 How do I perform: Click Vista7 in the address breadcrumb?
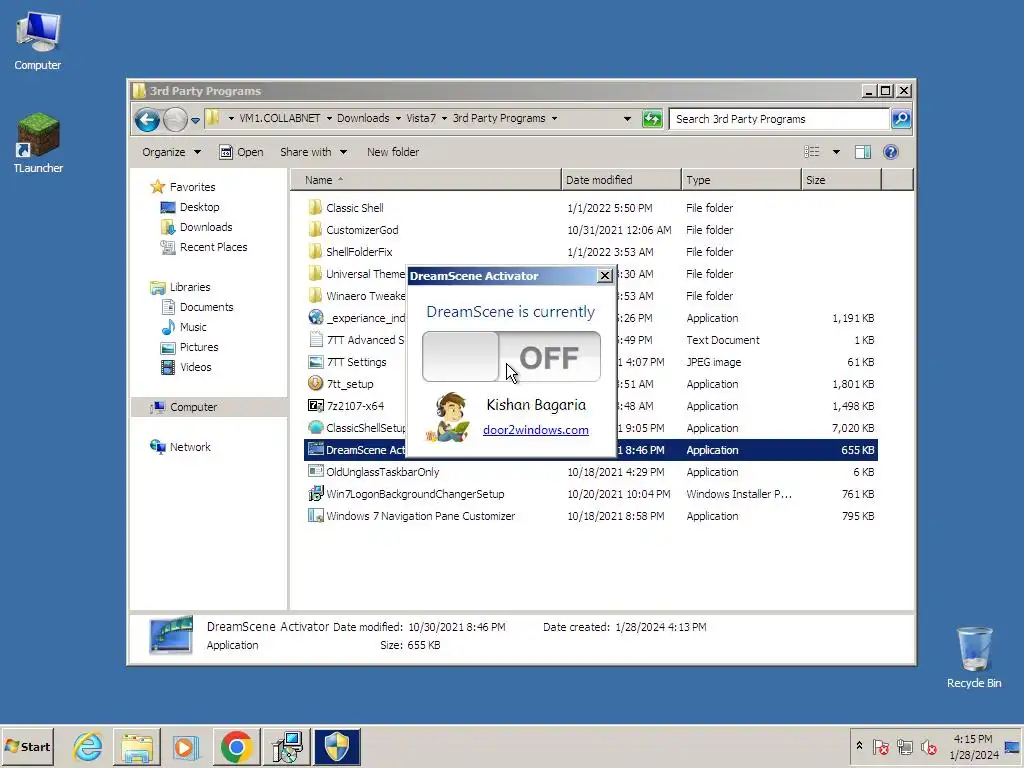point(421,118)
